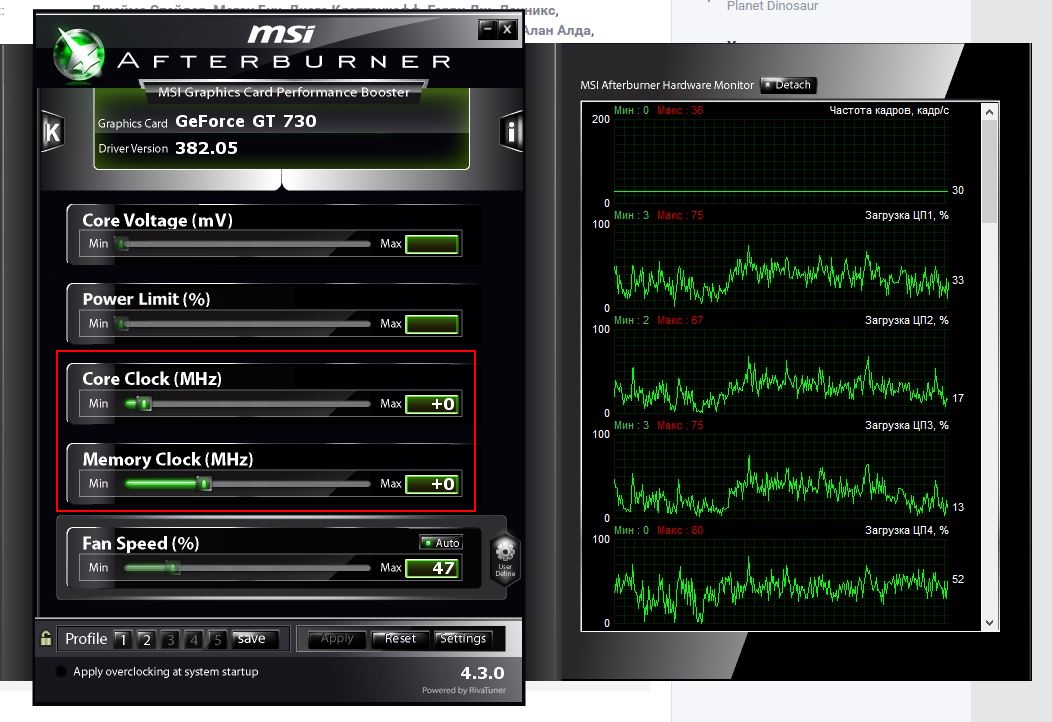
Task: Click the Powered by RivaTuner text
Action: coord(464,690)
